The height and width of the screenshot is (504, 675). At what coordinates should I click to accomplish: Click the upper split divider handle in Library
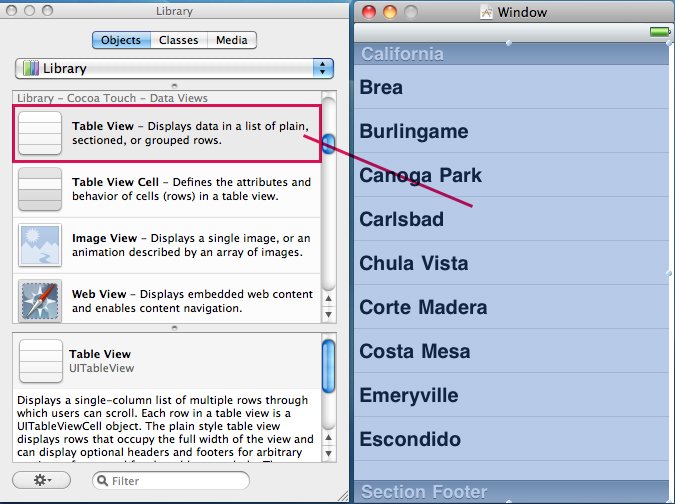[174, 85]
